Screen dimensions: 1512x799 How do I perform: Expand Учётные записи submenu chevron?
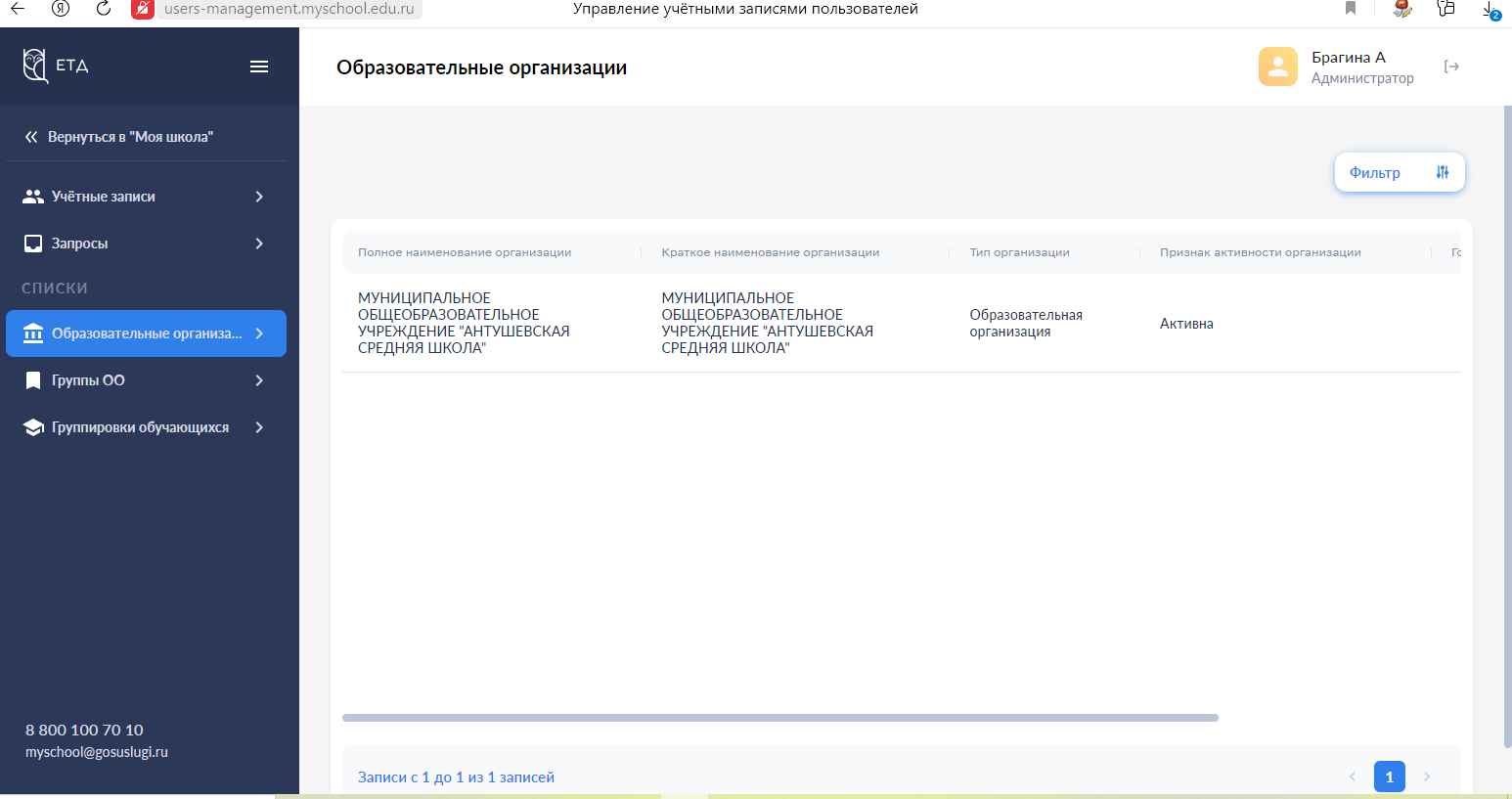click(259, 197)
